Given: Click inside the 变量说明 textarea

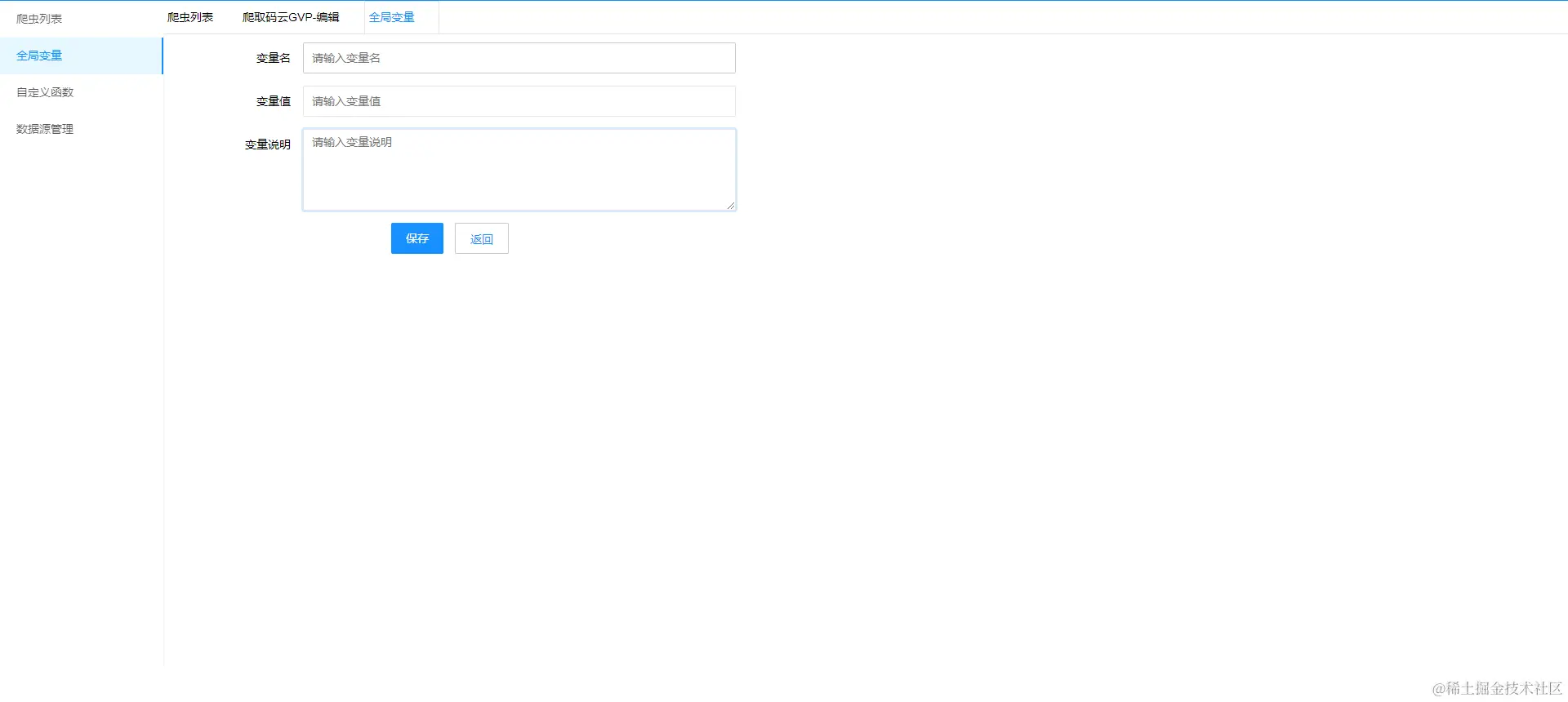Looking at the screenshot, I should (x=519, y=170).
